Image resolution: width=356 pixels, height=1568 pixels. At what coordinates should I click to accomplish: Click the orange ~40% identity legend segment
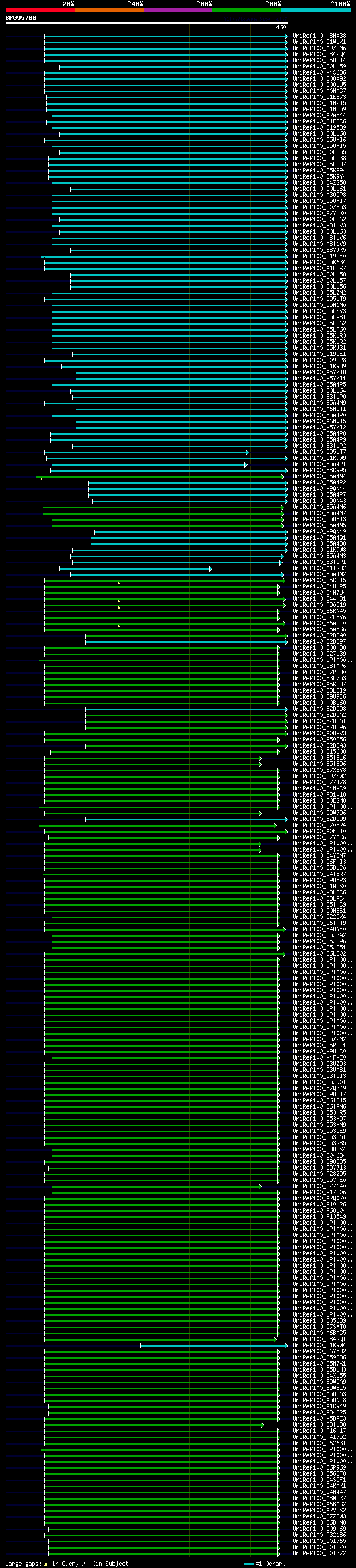(x=109, y=10)
